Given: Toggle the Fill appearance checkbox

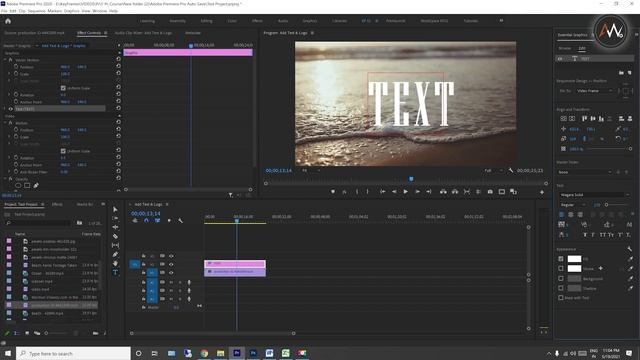Looking at the screenshot, I should point(561,259).
